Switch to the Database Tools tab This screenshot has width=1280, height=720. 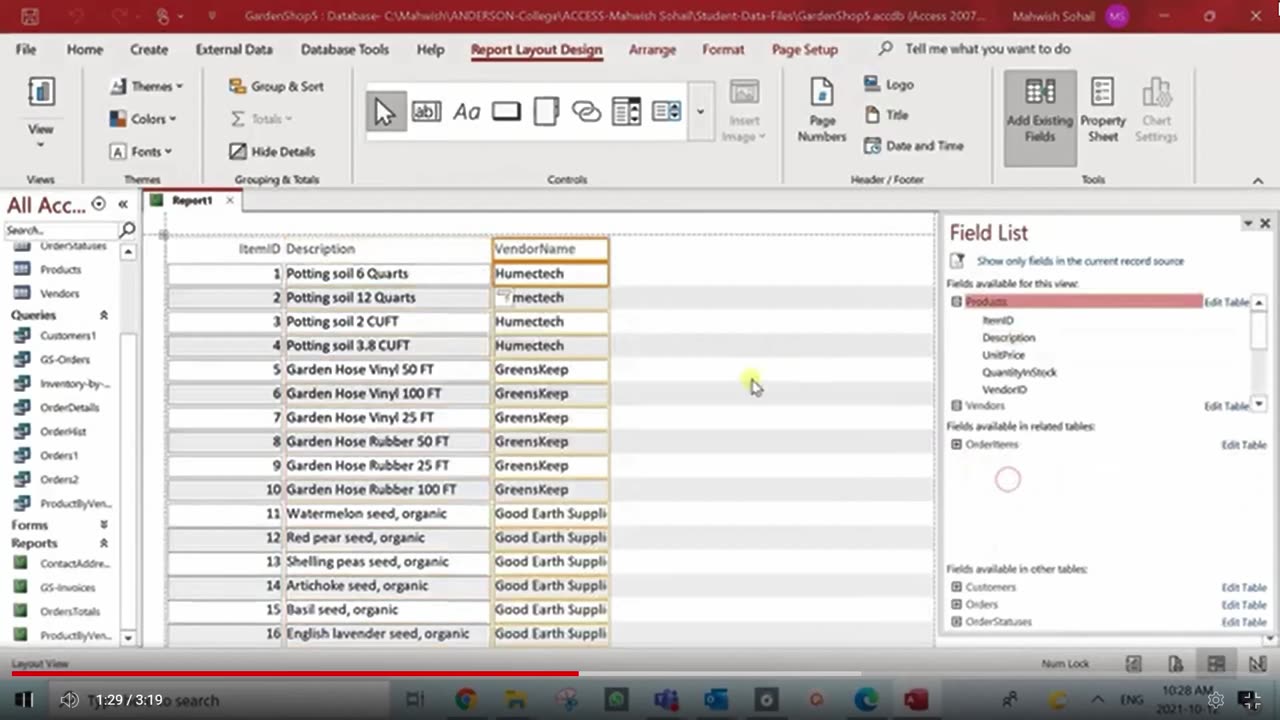[x=345, y=49]
